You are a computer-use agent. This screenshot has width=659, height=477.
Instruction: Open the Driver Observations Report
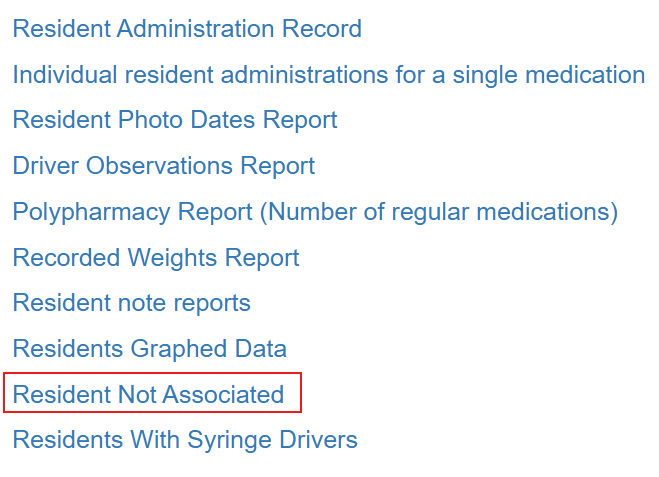tap(163, 166)
